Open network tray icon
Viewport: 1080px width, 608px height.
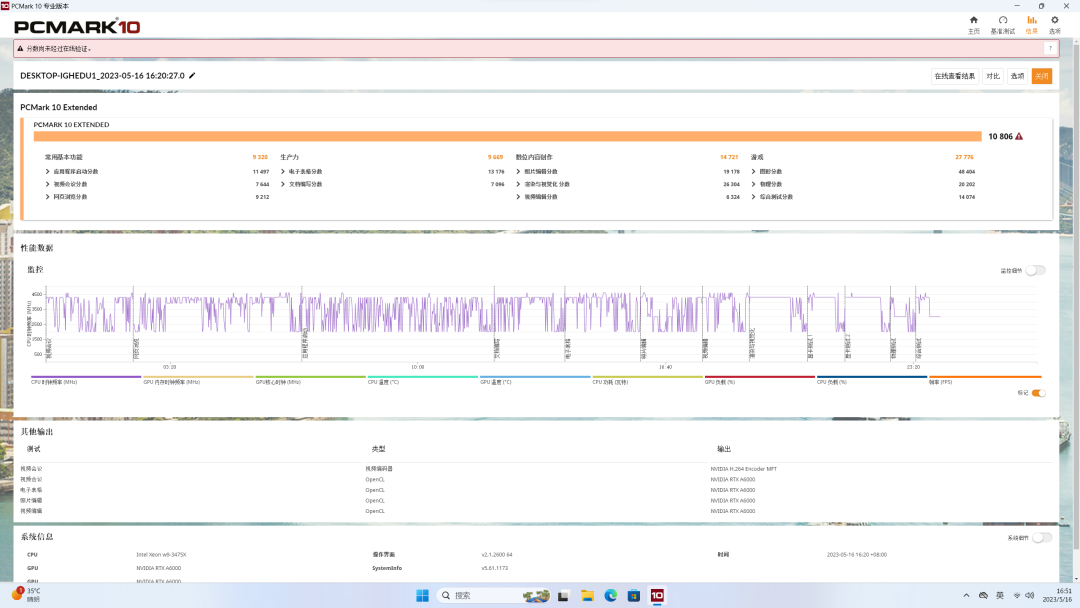[1017, 596]
